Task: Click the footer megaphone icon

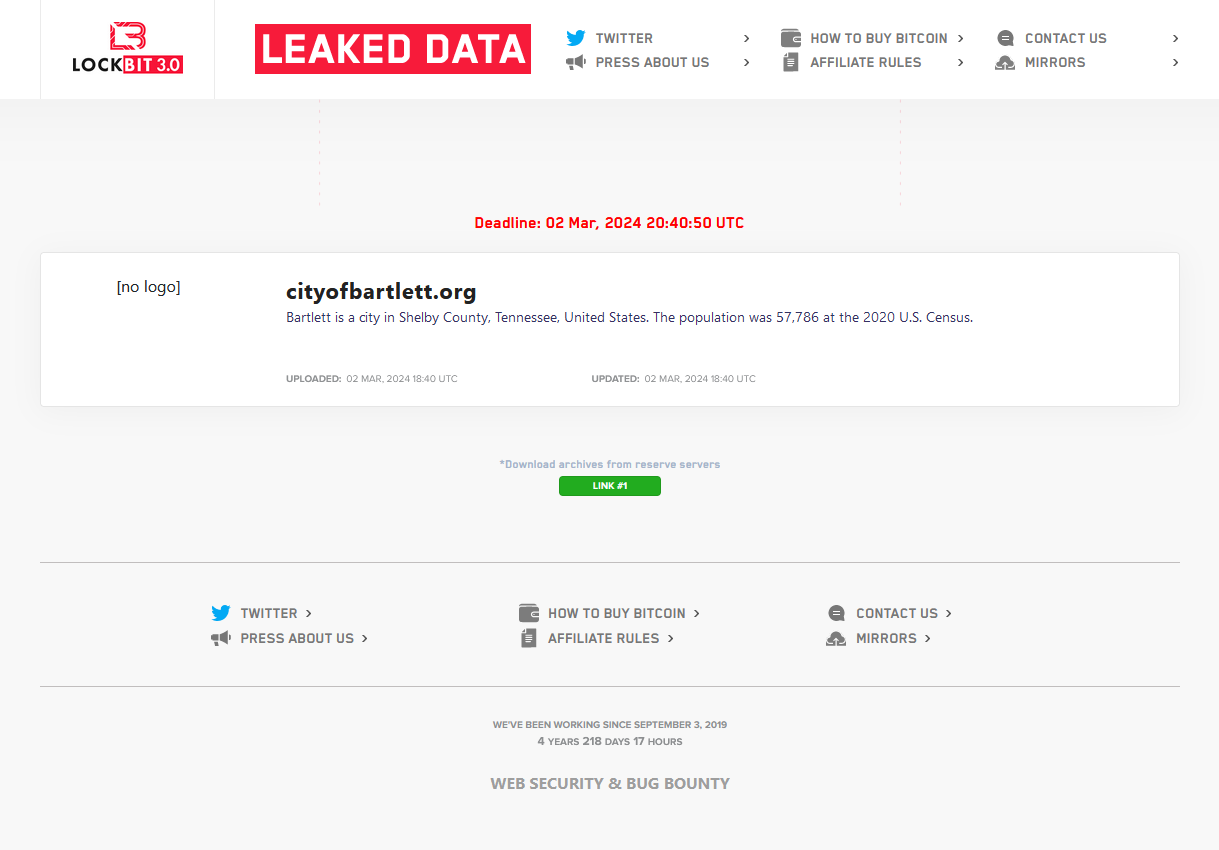Action: click(x=221, y=638)
